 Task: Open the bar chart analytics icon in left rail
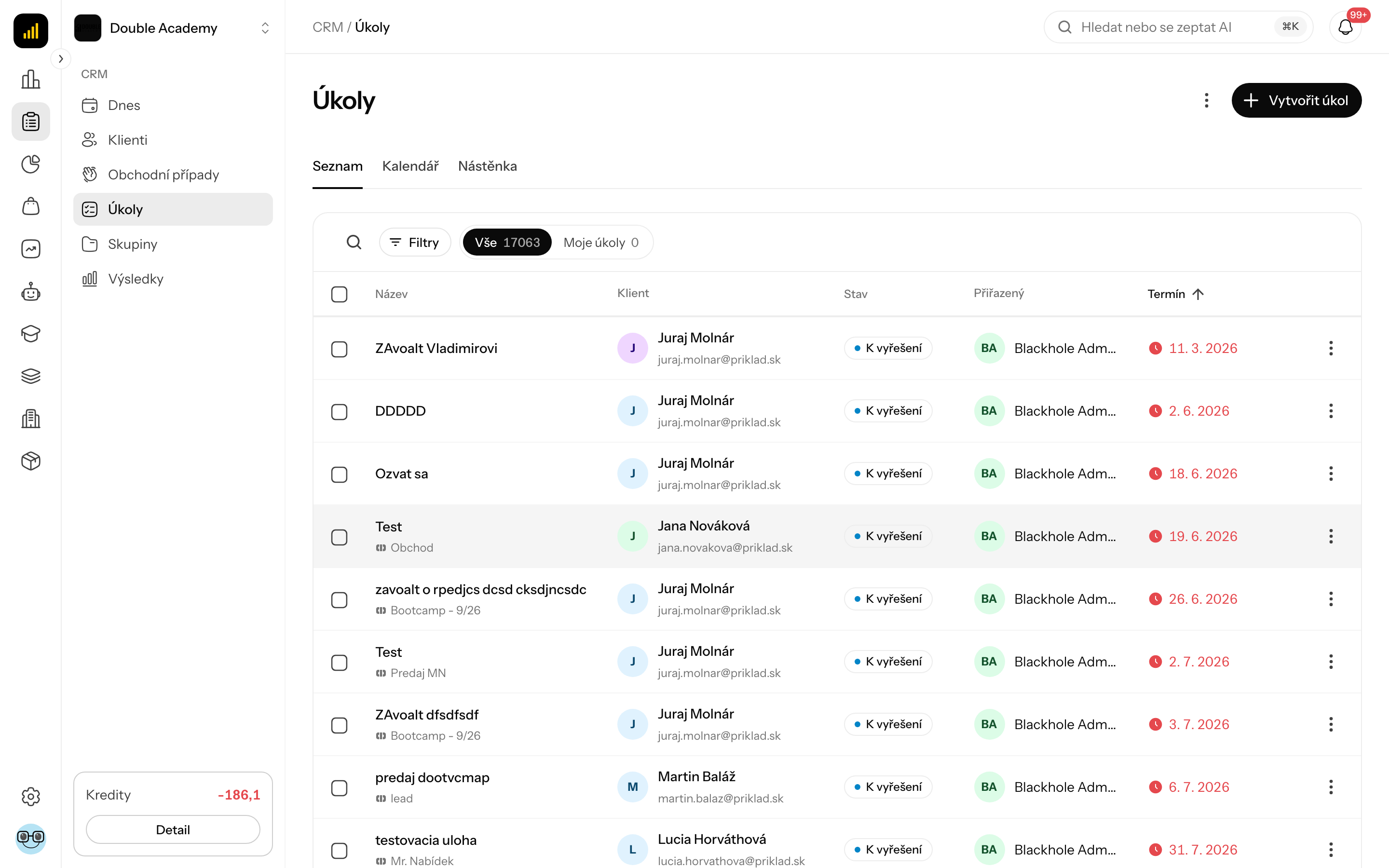tap(30, 79)
